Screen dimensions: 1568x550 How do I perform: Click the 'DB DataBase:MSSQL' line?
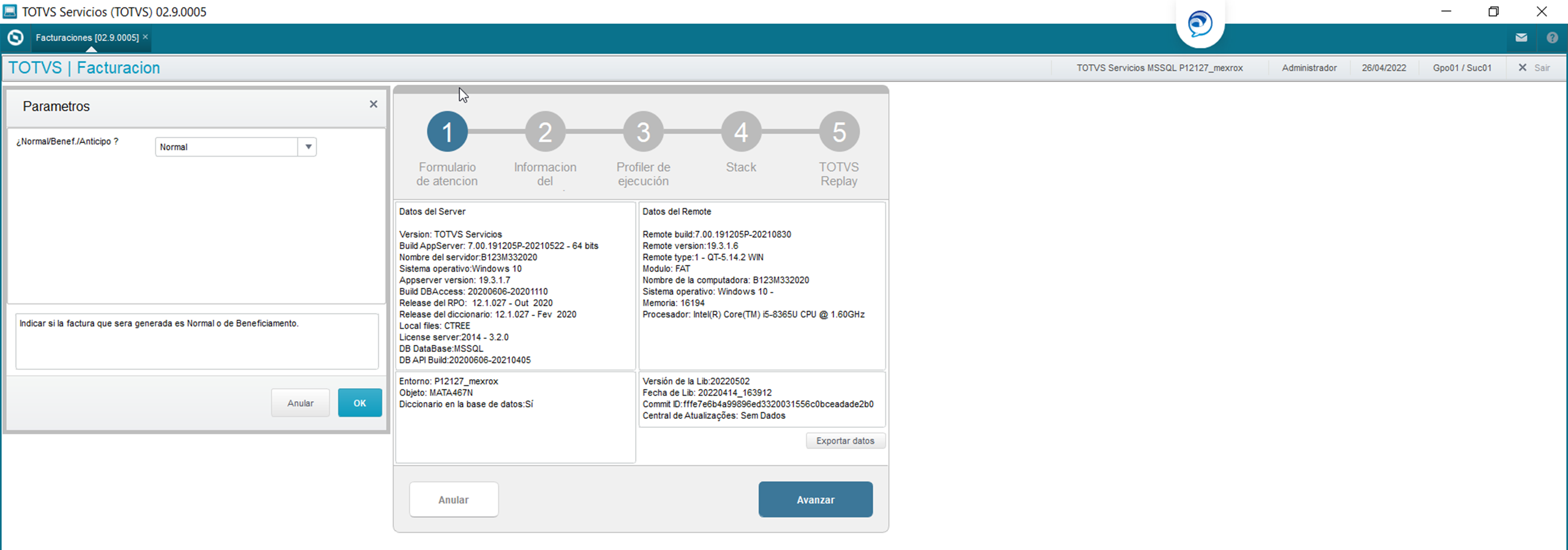(441, 348)
